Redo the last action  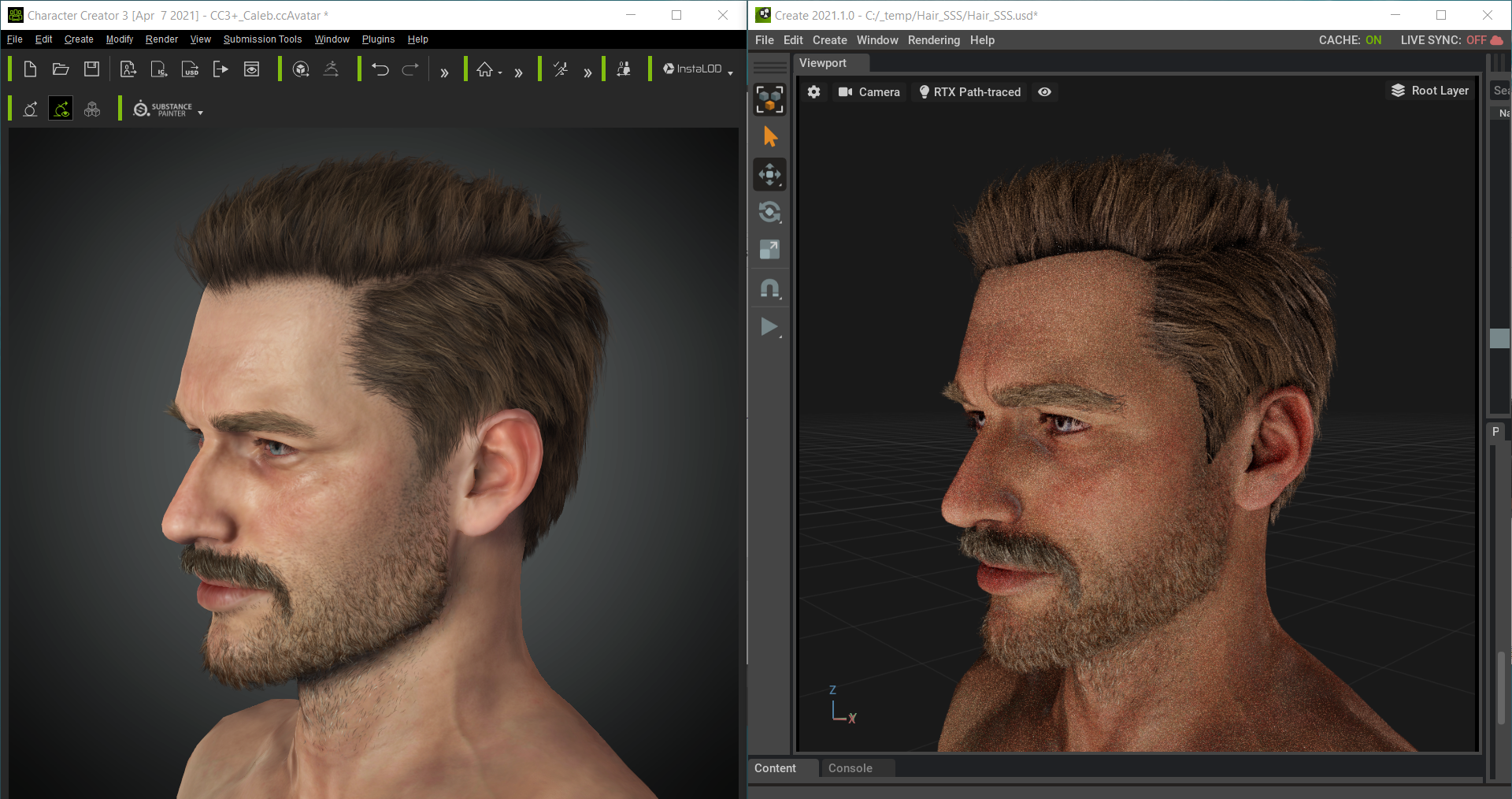pyautogui.click(x=410, y=69)
